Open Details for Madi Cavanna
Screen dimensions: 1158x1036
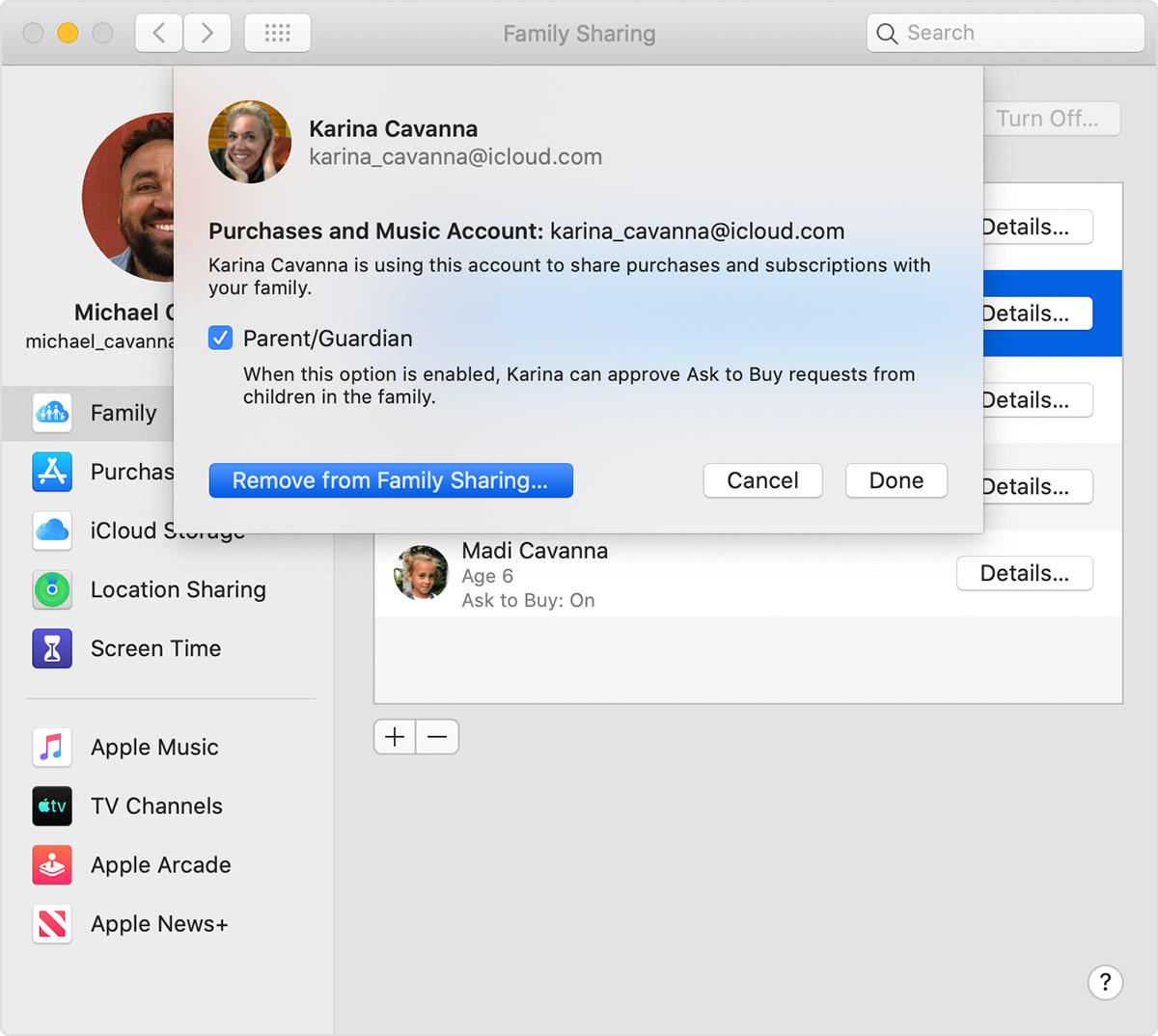[1024, 573]
